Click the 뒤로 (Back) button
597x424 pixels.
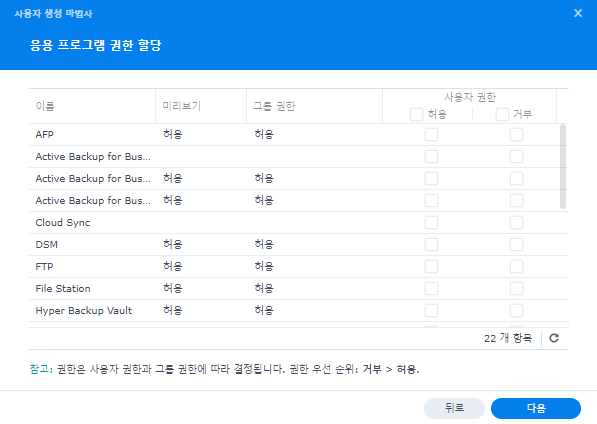coord(454,408)
